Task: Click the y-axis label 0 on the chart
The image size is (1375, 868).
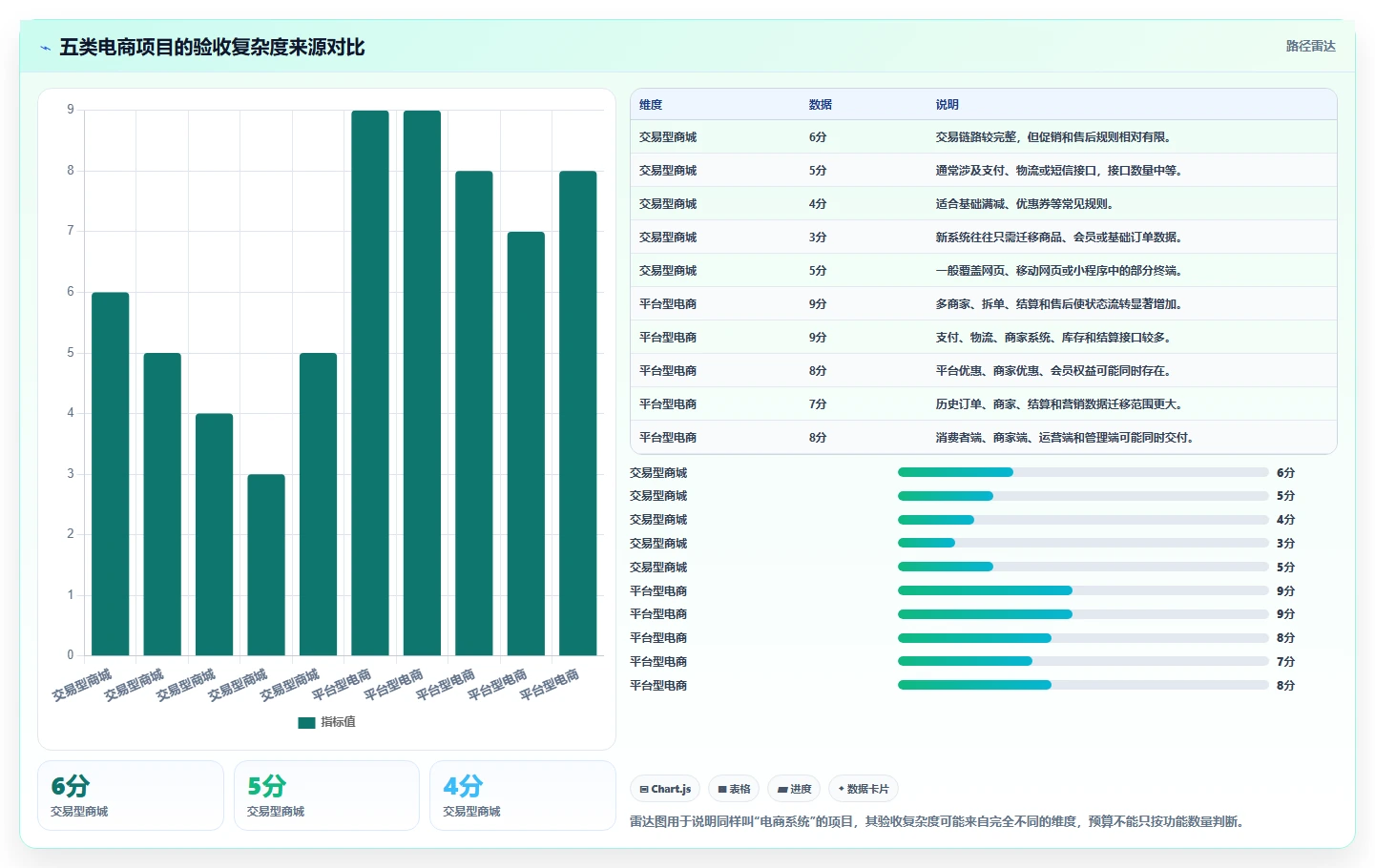Action: [71, 655]
